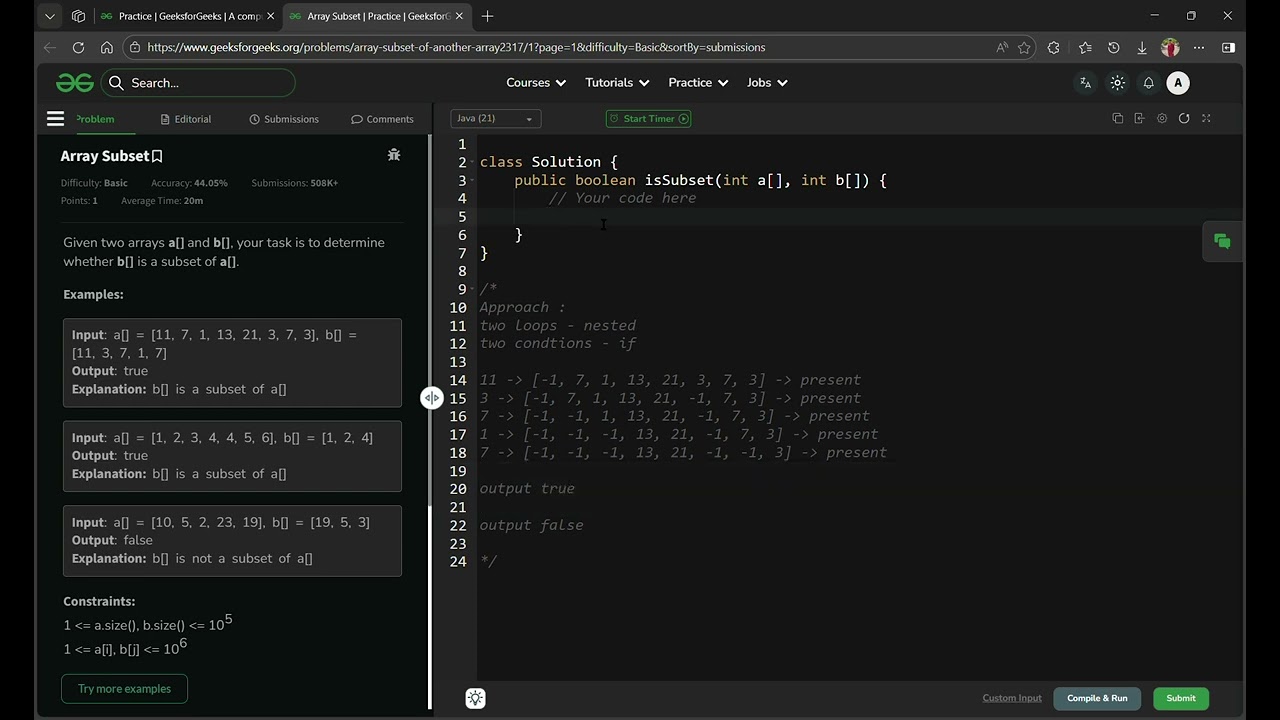Go back to previous page
1280x720 pixels.
50,47
